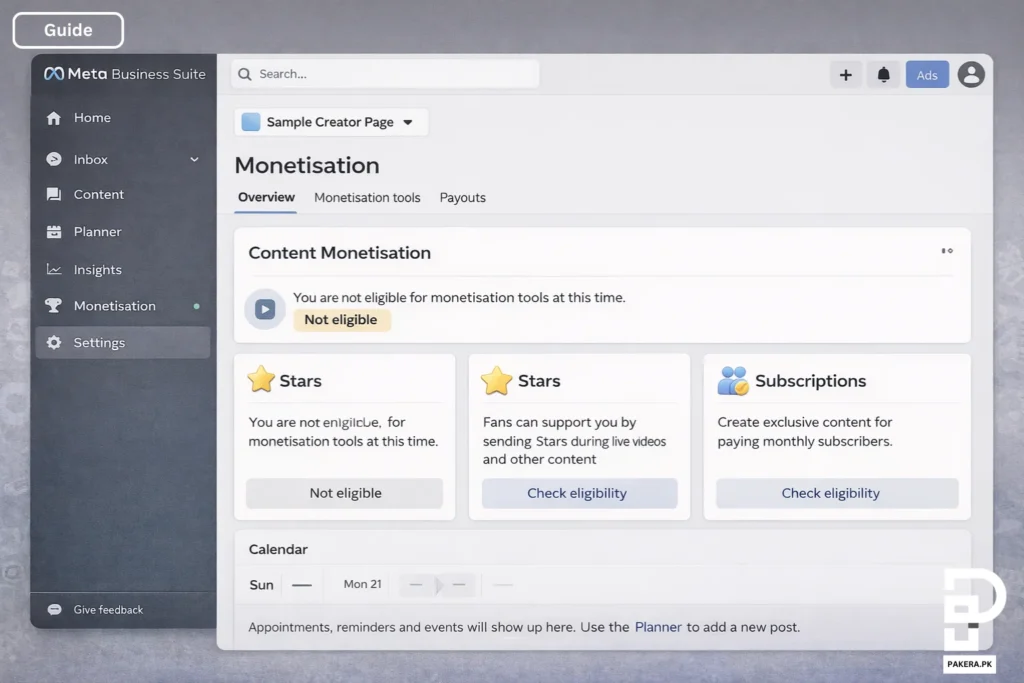The width and height of the screenshot is (1024, 683).
Task: Switch to the Payouts tab
Action: pyautogui.click(x=462, y=198)
